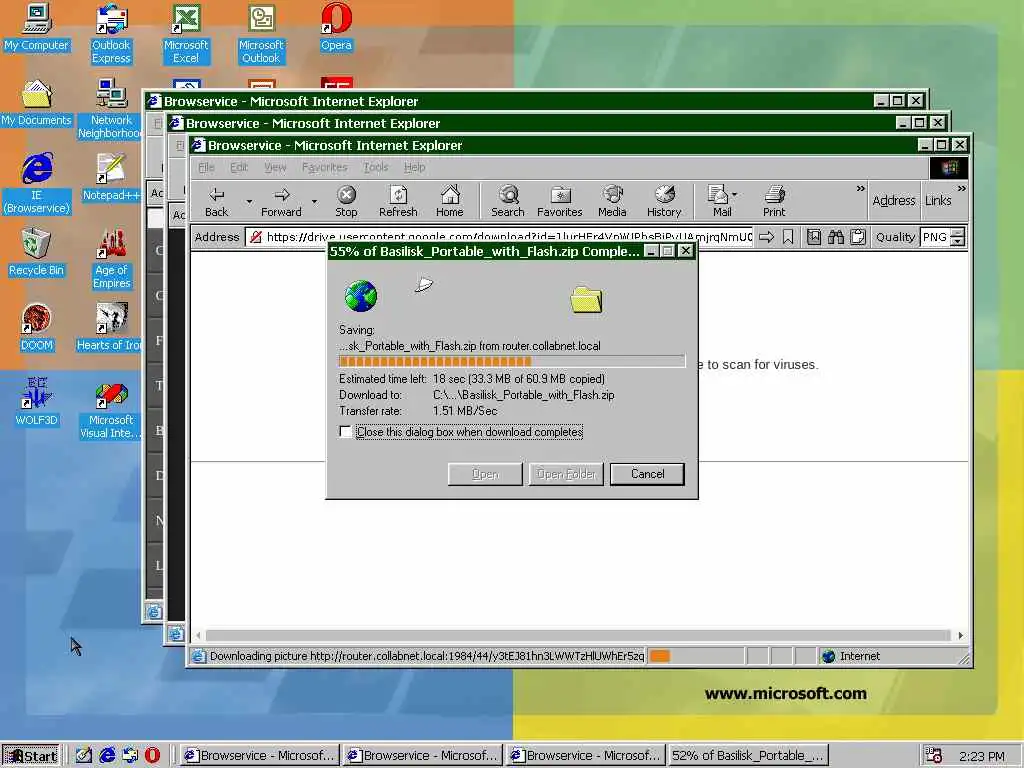
Task: Expand the toolbar overflow chevron after Print
Action: coord(860,189)
